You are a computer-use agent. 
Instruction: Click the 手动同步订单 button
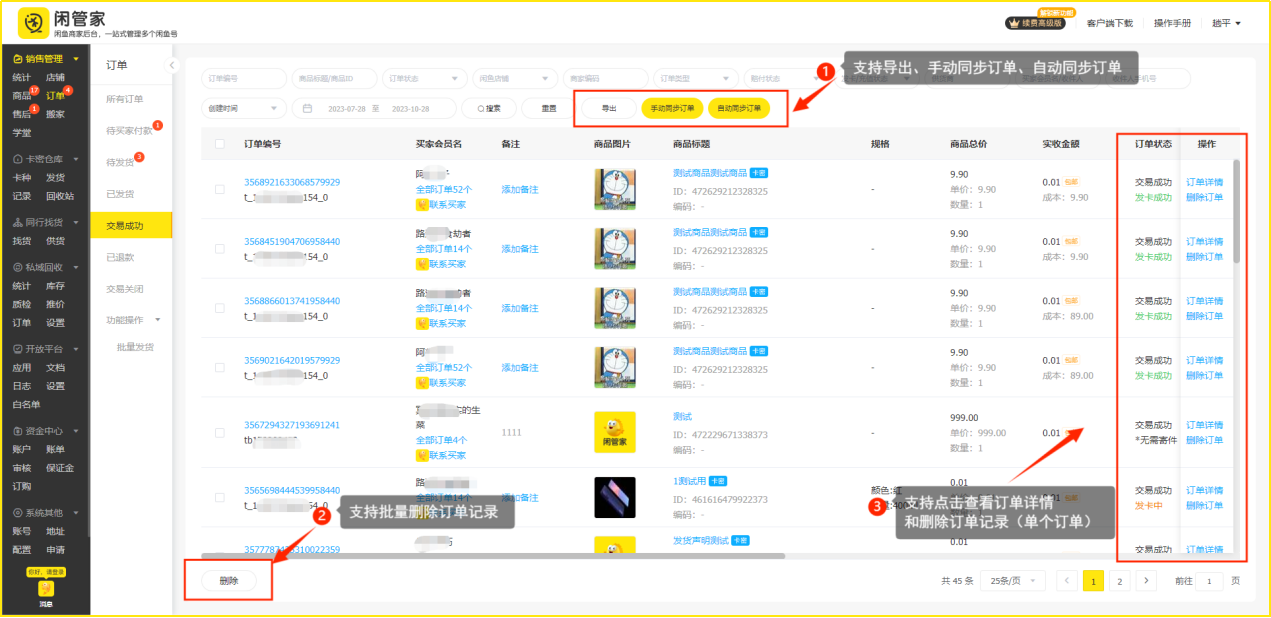coord(672,108)
